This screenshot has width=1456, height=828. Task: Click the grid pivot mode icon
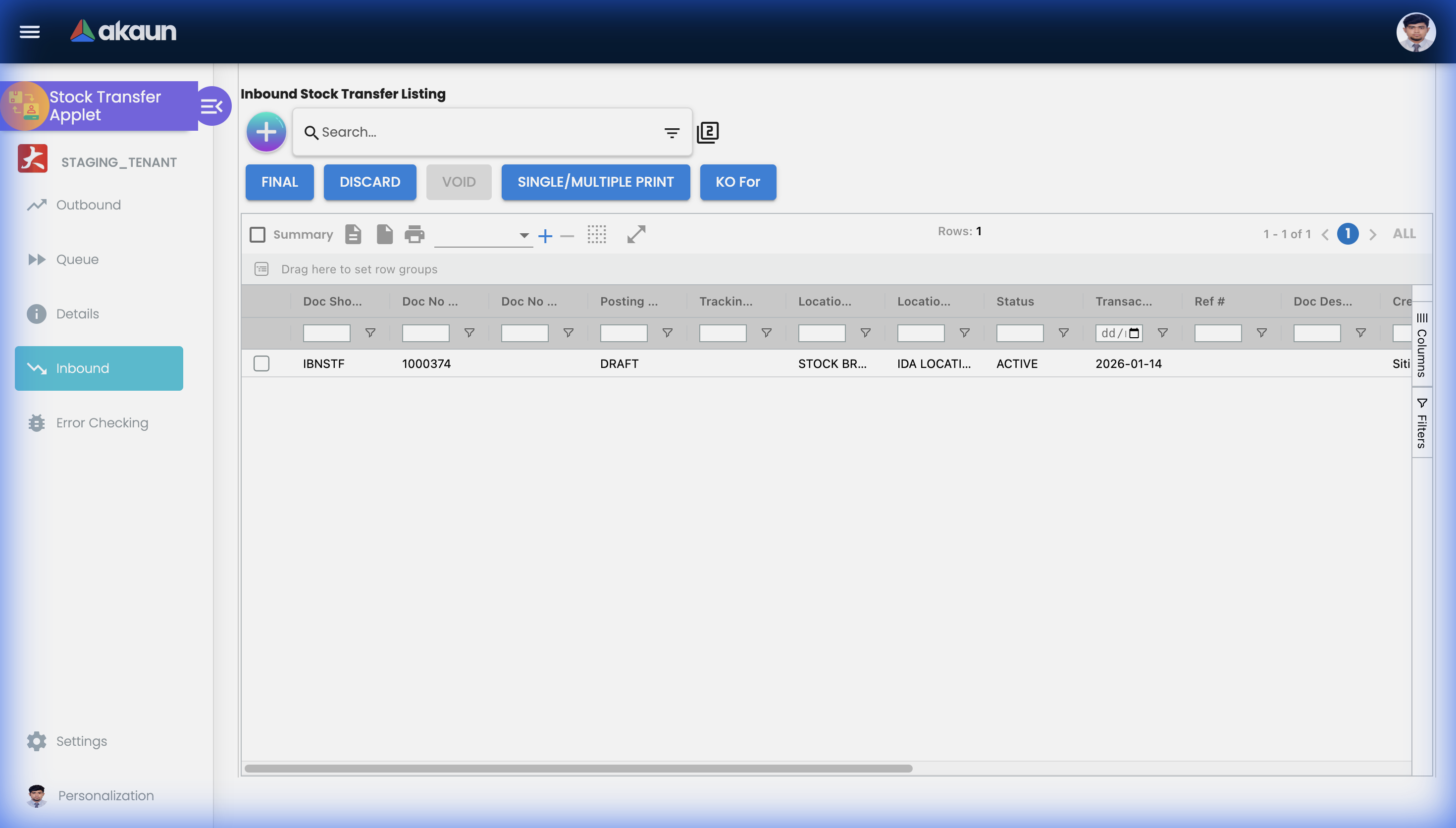tap(596, 234)
